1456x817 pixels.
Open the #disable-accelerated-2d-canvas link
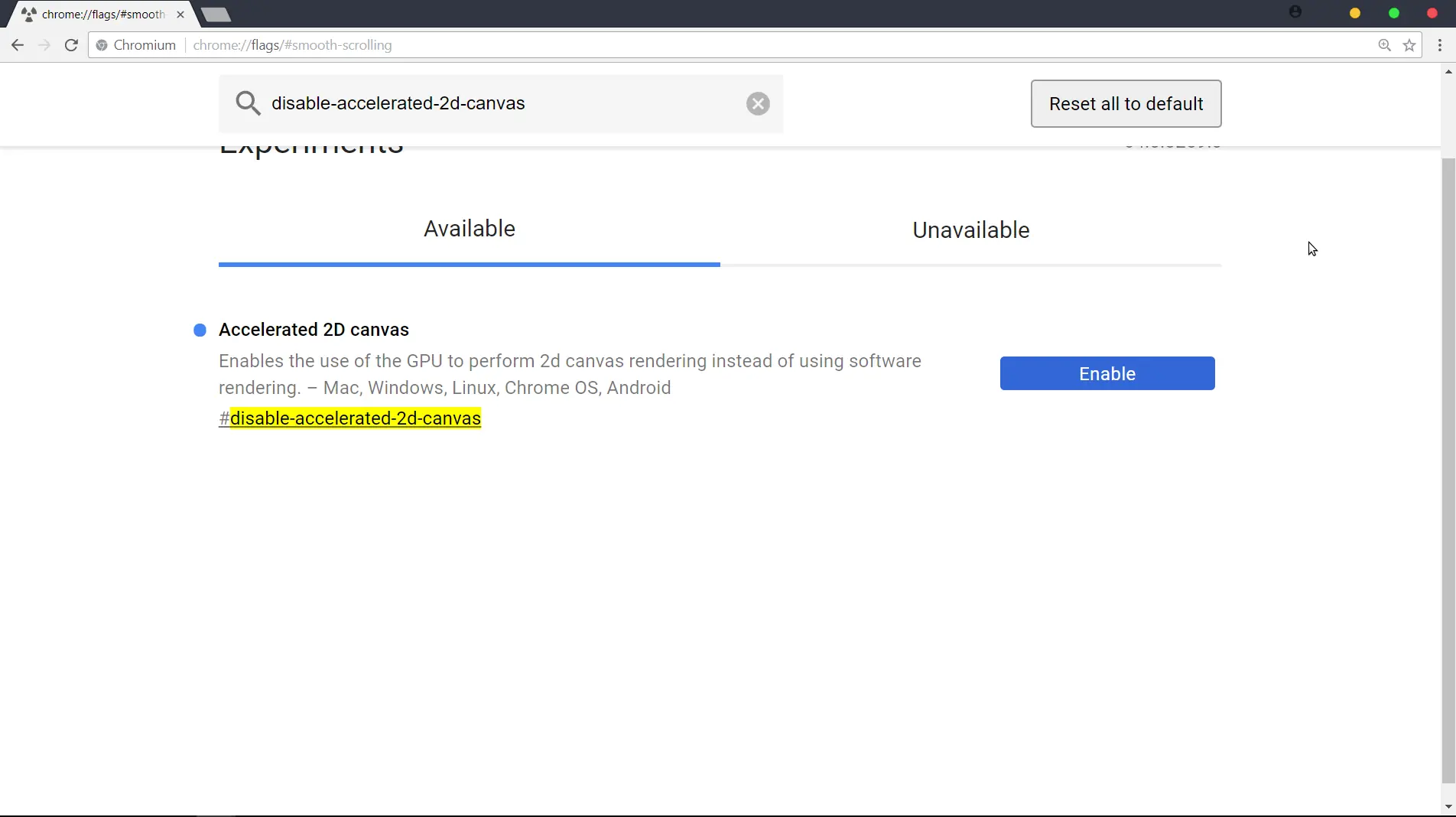click(x=349, y=418)
